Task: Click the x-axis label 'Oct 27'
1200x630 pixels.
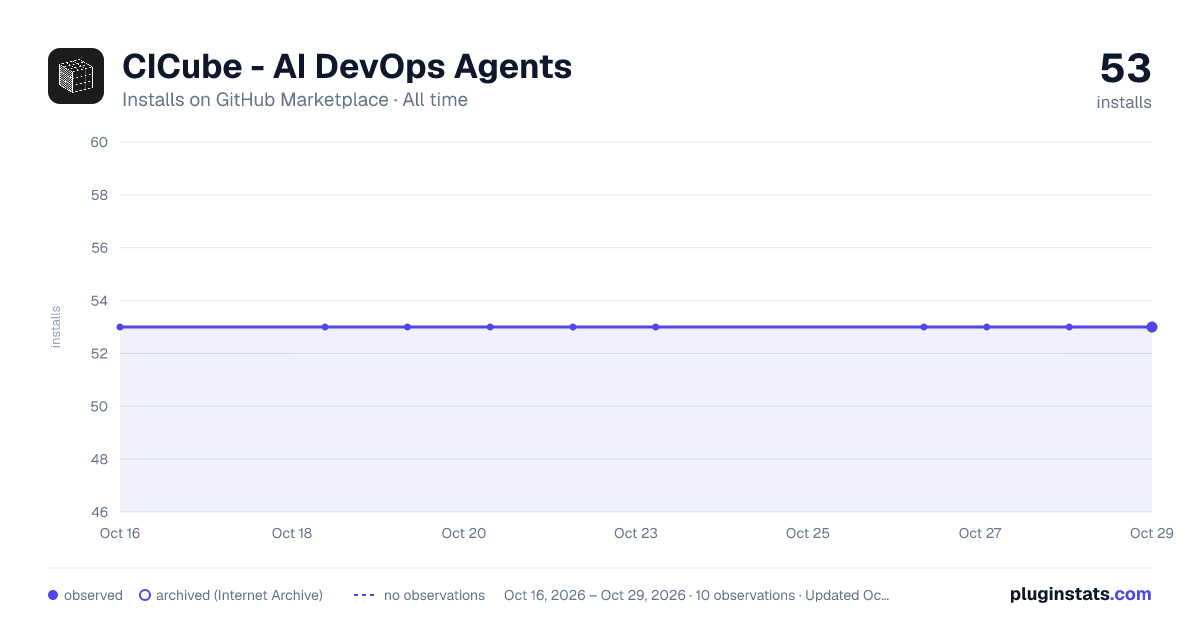Action: (x=980, y=533)
